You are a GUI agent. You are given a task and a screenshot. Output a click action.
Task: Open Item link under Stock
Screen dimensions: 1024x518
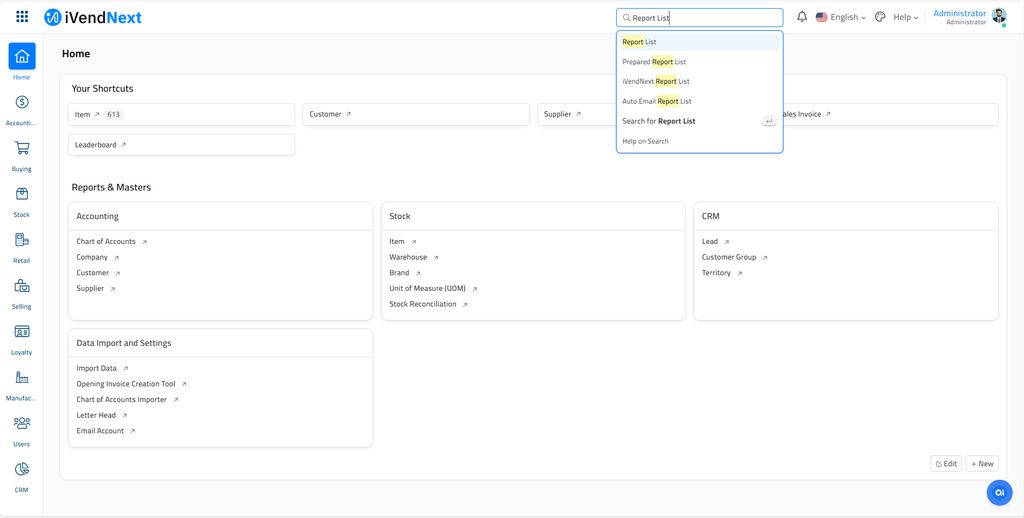coord(397,242)
